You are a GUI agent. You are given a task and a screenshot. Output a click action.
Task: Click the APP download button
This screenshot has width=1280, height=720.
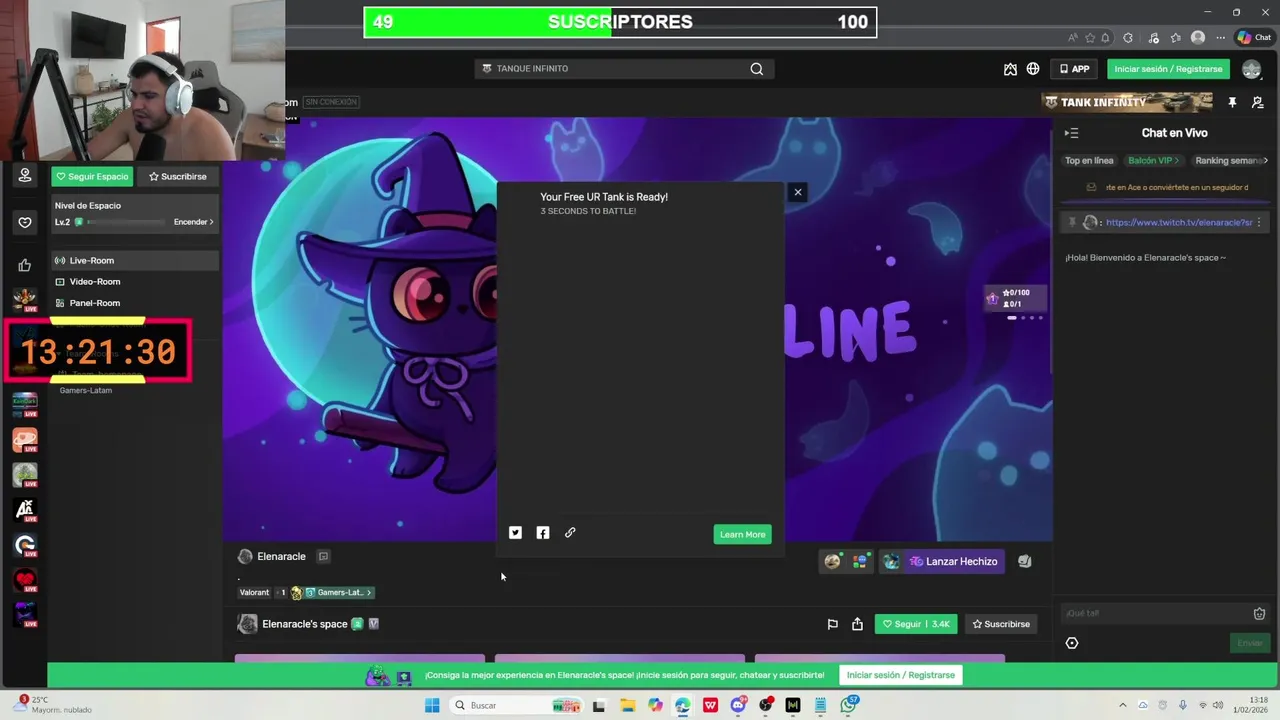(1074, 69)
